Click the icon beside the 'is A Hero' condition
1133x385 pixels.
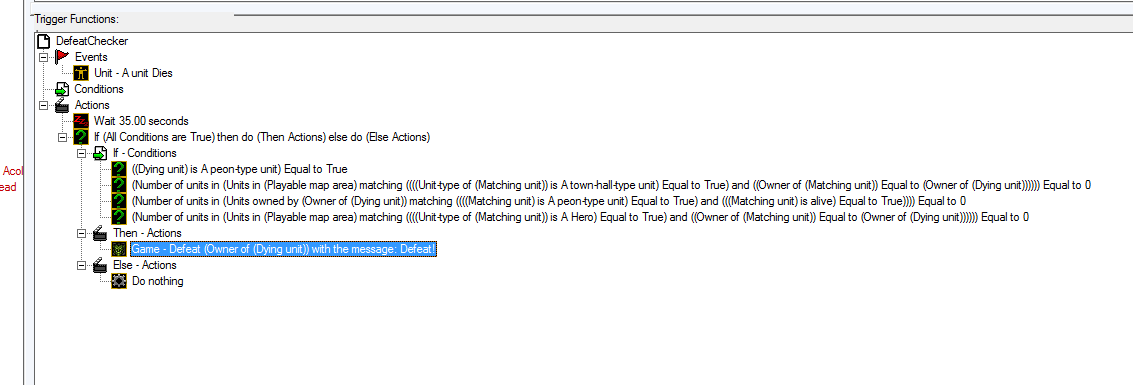119,217
